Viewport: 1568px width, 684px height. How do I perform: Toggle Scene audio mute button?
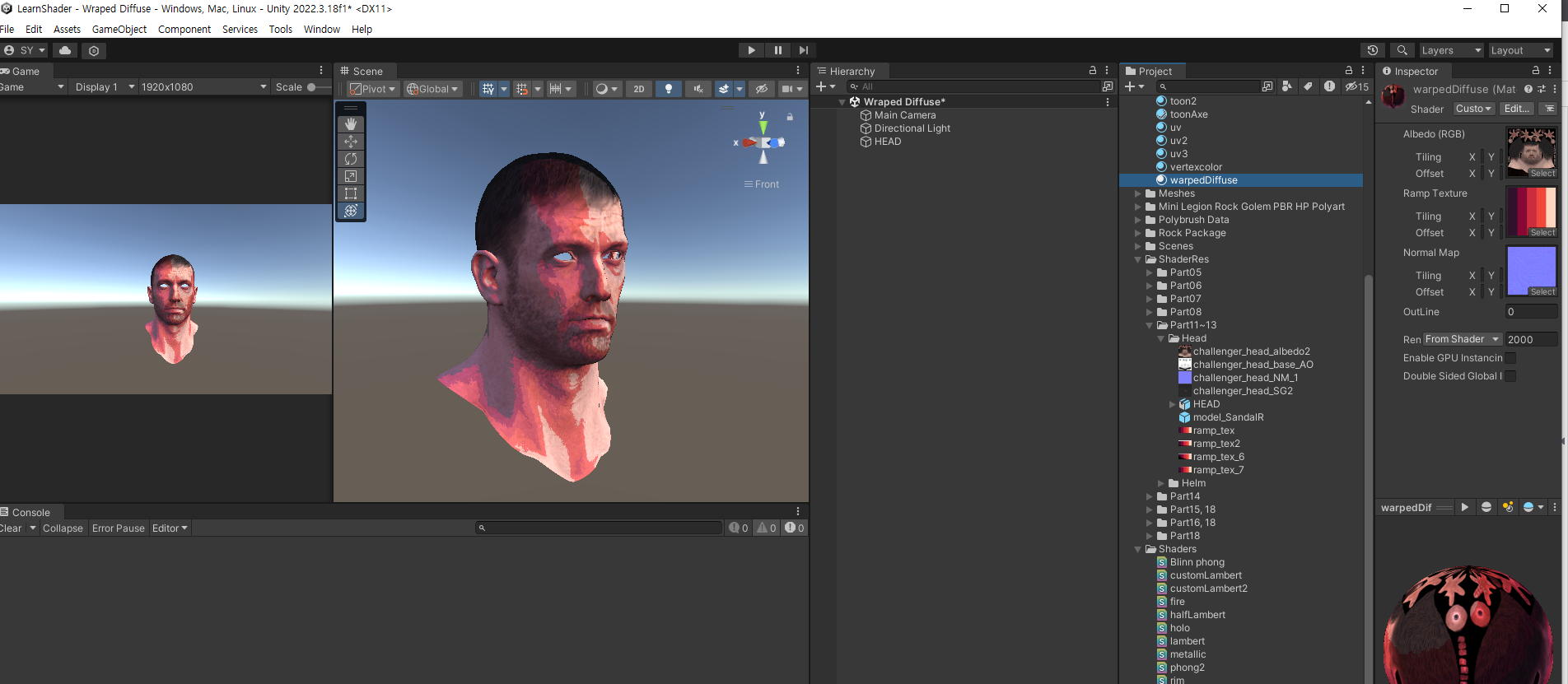point(698,89)
